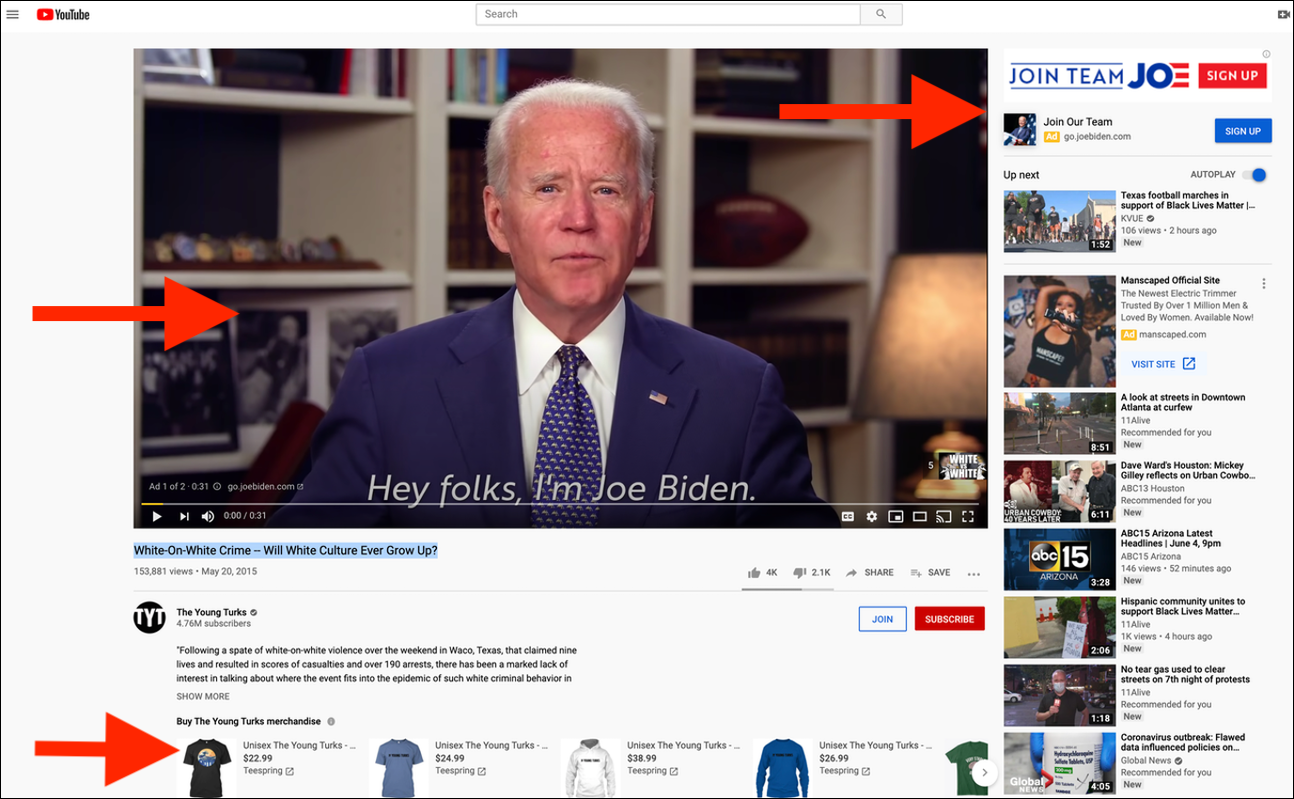Open the $38.99 white hoodie merchandise item
This screenshot has width=1294, height=799.
pyautogui.click(x=590, y=768)
